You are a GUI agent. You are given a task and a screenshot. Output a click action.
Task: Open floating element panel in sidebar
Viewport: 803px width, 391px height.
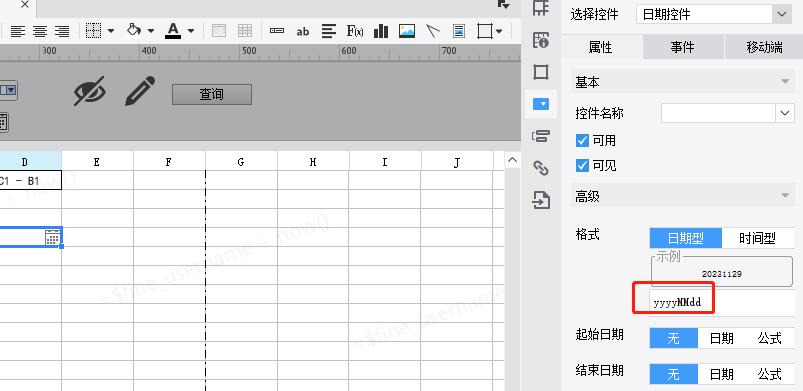click(541, 72)
